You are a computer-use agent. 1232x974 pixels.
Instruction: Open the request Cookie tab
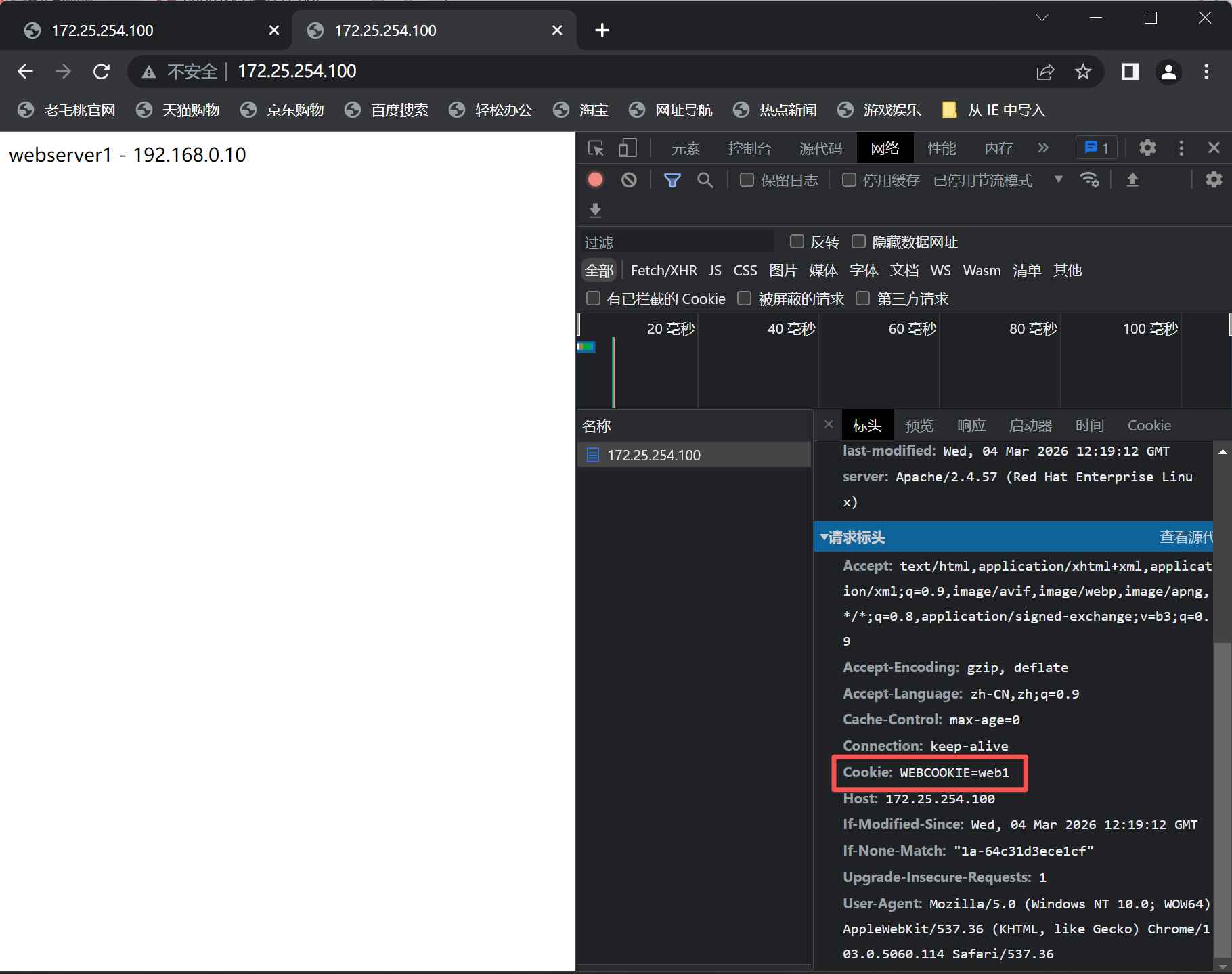[1149, 425]
